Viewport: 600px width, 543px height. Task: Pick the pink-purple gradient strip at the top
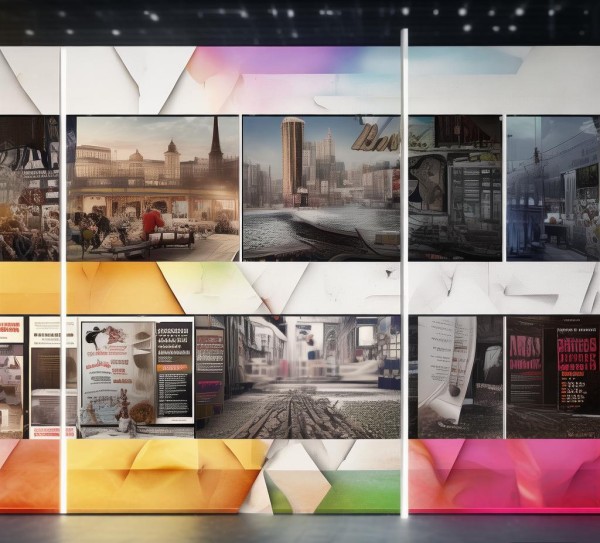click(268, 60)
